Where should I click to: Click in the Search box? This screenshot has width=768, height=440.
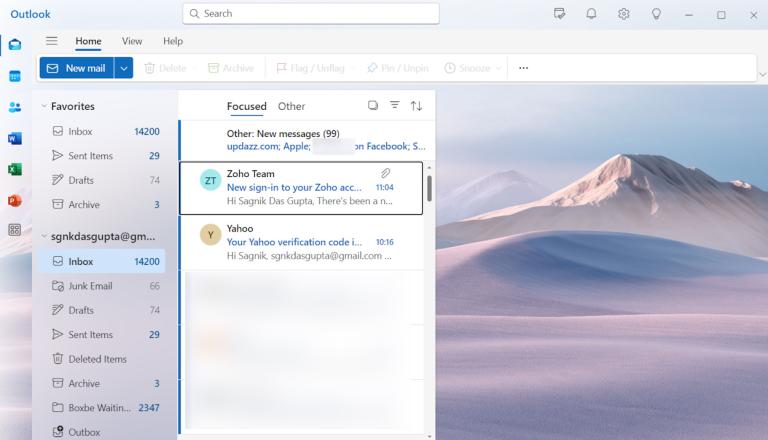(311, 14)
